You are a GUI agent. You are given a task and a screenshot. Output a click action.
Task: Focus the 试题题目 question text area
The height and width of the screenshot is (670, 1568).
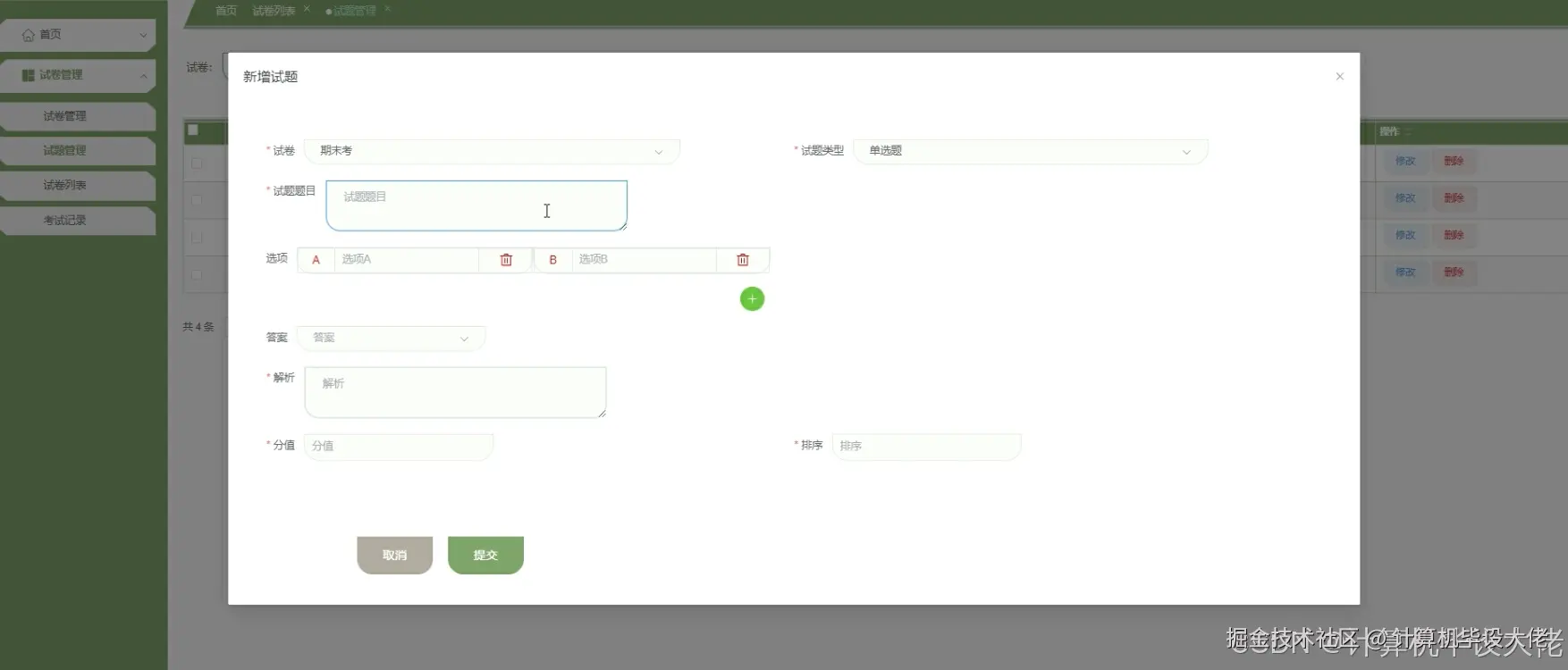pos(476,205)
